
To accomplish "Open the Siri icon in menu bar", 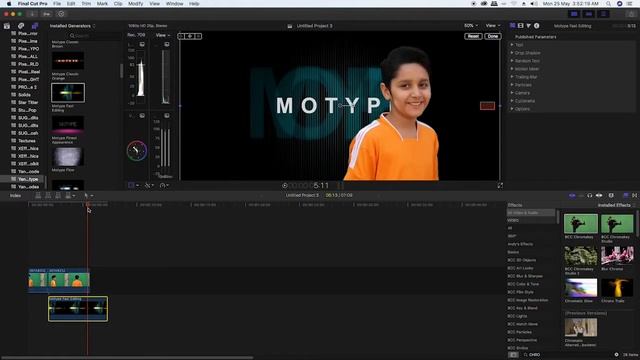I will pyautogui.click(x=619, y=4).
